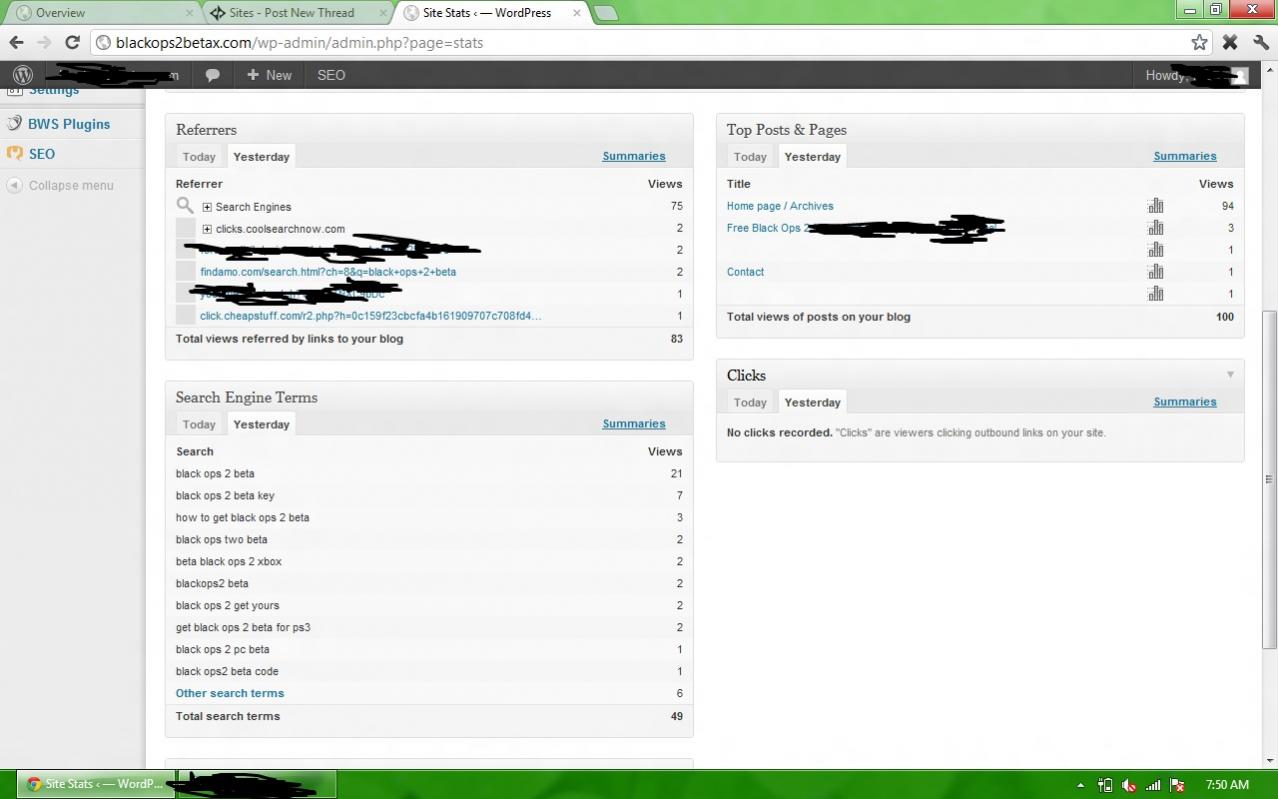Close the Overview browser tab
This screenshot has height=799, width=1278.
click(x=190, y=13)
